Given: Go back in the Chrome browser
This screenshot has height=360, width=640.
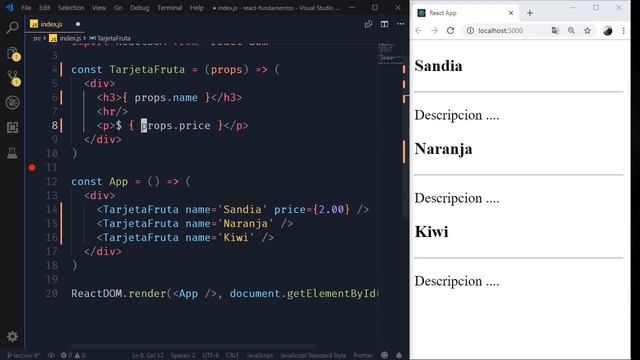Looking at the screenshot, I should (419, 30).
